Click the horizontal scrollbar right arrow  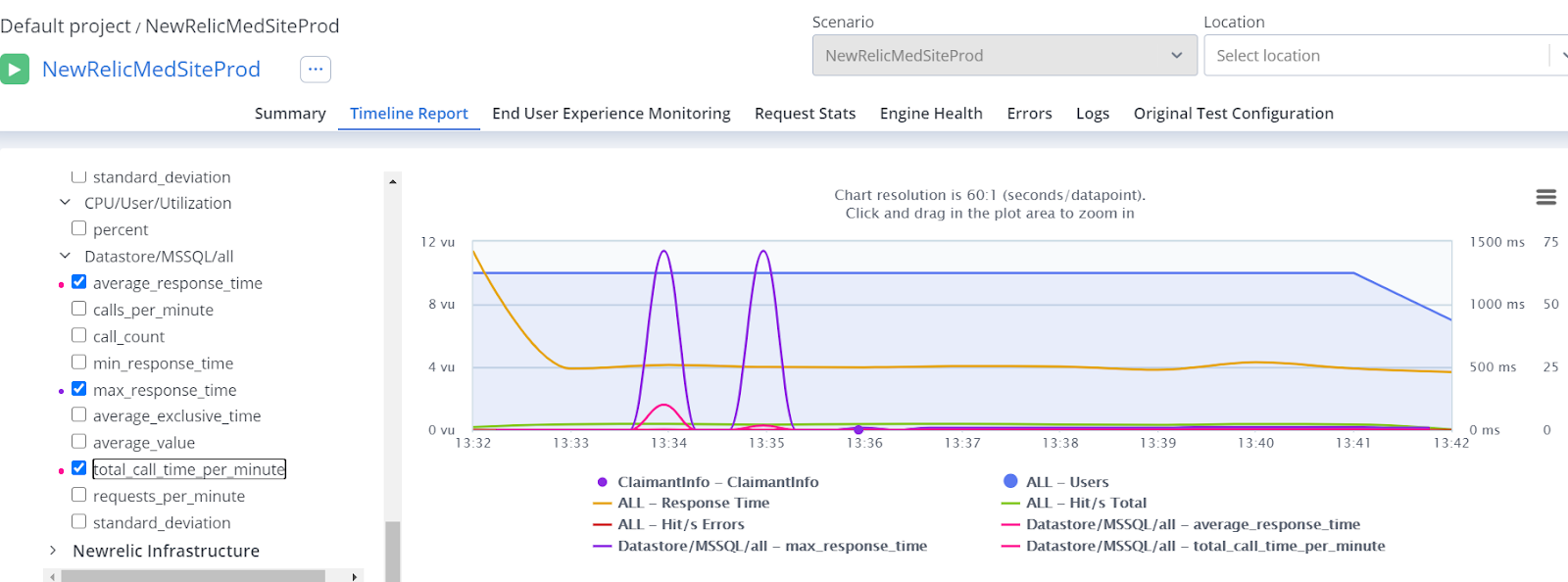355,576
